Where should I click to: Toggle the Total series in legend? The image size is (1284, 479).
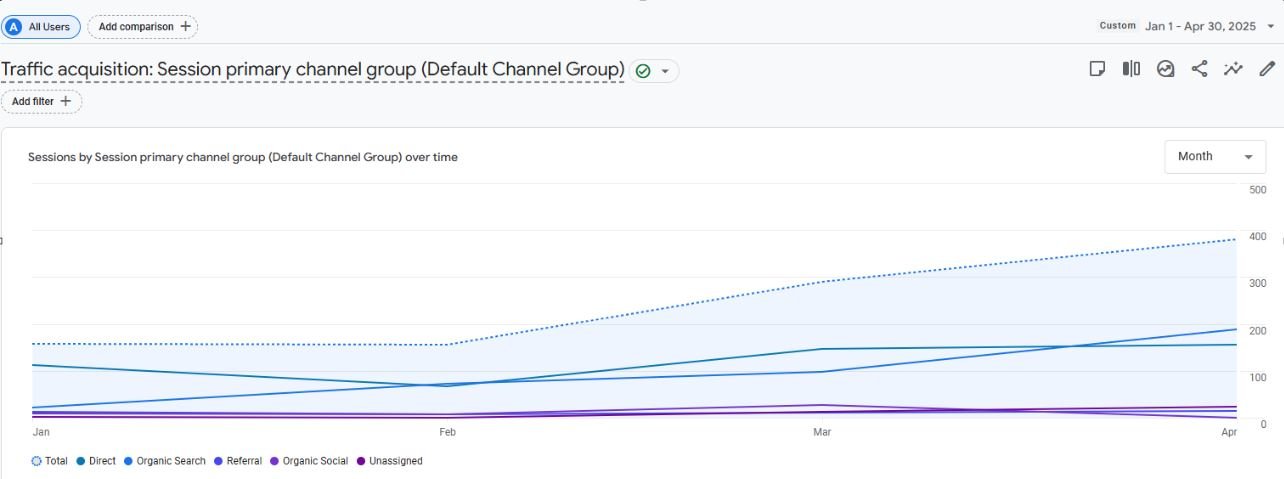click(50, 461)
